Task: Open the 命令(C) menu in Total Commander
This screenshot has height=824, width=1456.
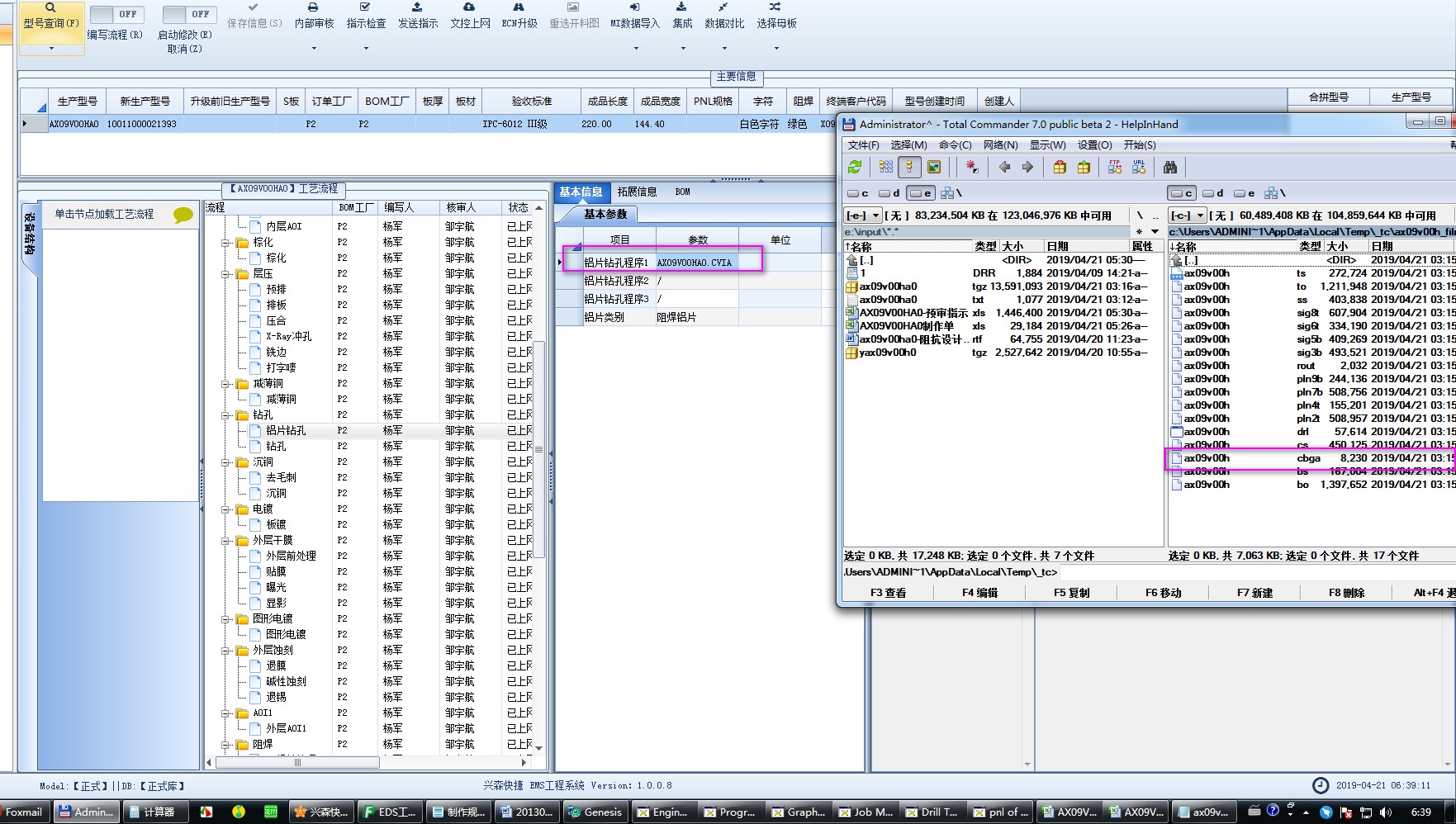Action: click(x=956, y=144)
